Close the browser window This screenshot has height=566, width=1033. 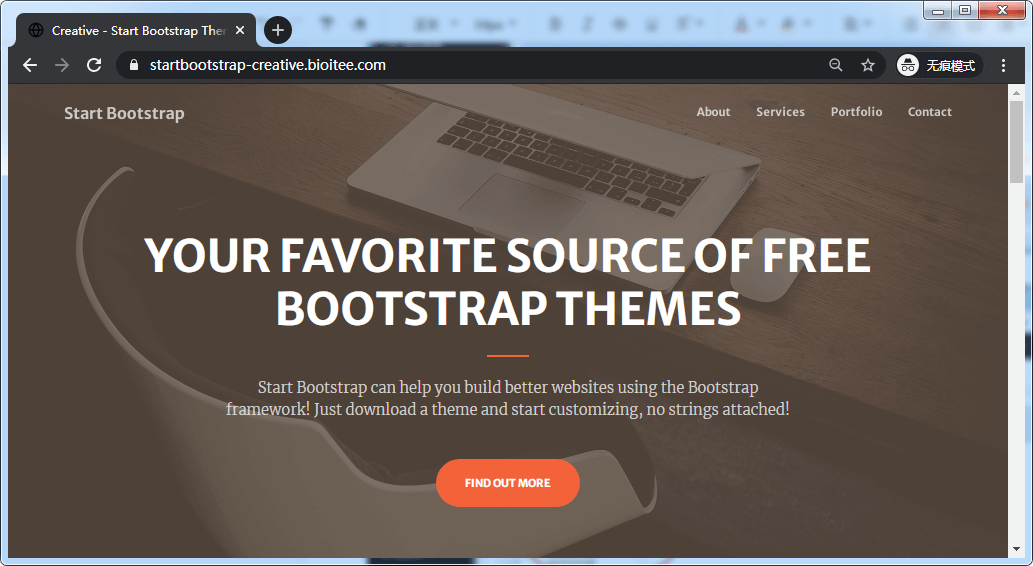1002,10
